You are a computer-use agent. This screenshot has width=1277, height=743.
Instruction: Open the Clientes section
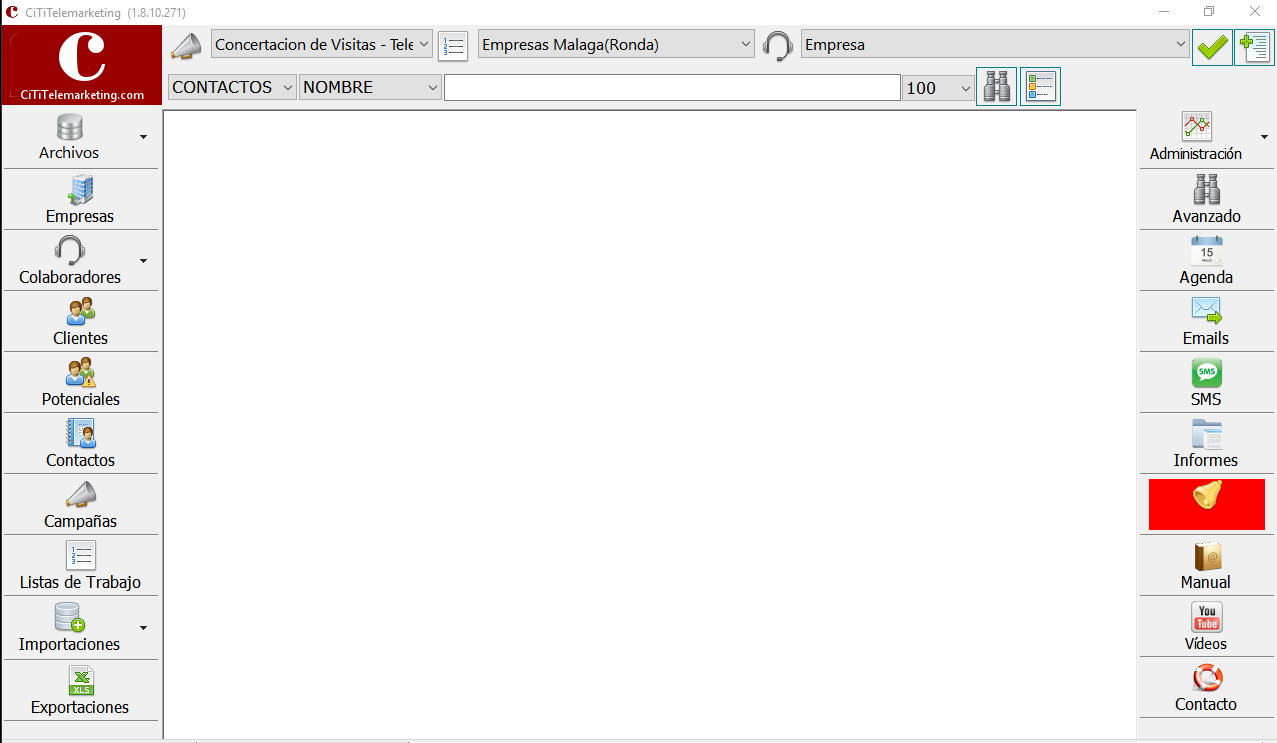[x=81, y=321]
